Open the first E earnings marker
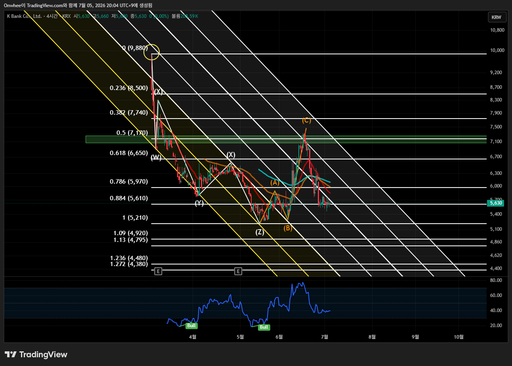Image resolution: width=512 pixels, height=366 pixels. click(158, 271)
